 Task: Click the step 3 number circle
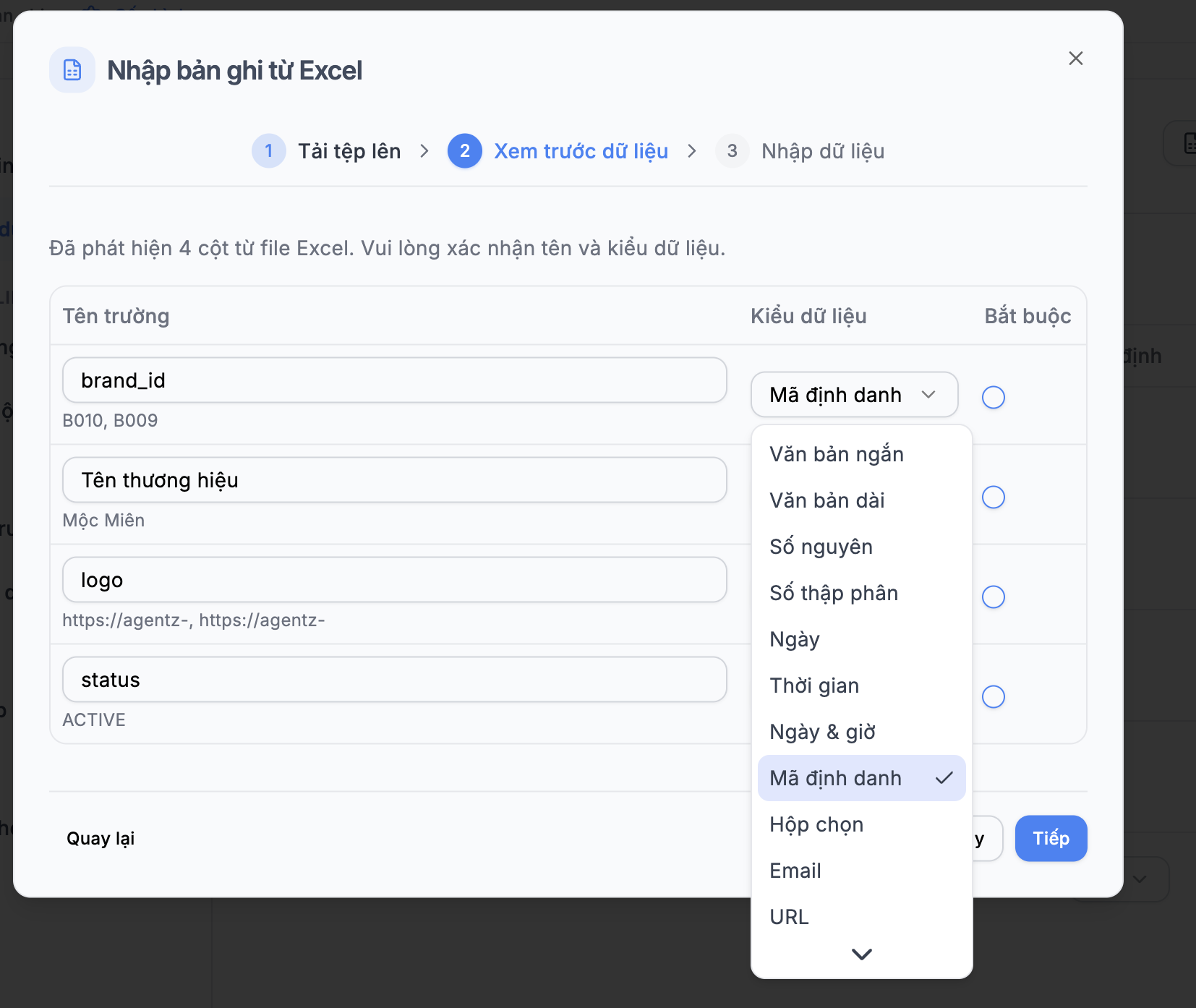pos(732,151)
